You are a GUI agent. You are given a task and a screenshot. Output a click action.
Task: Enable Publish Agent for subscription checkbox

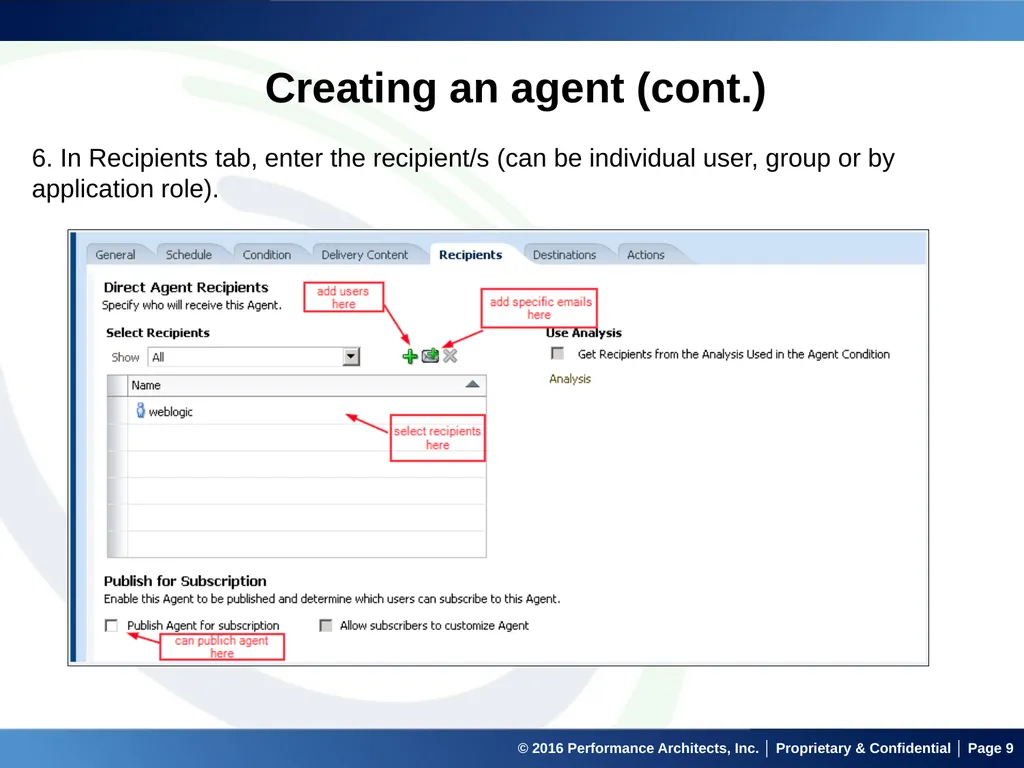111,626
